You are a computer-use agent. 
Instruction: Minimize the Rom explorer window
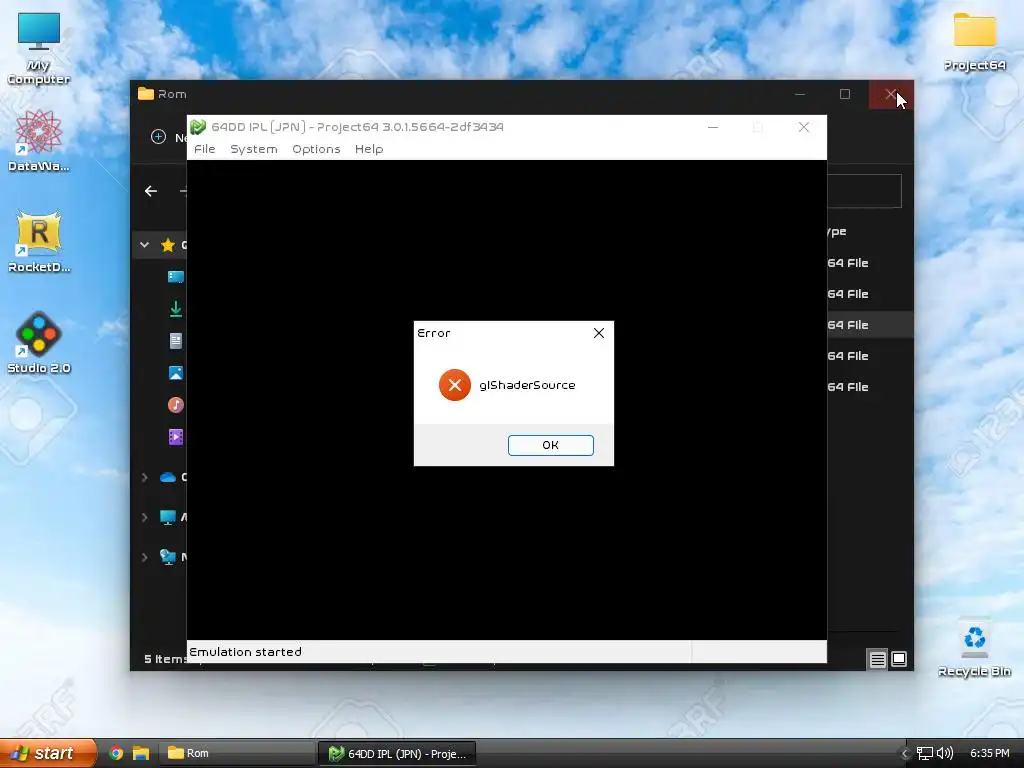pyautogui.click(x=800, y=94)
